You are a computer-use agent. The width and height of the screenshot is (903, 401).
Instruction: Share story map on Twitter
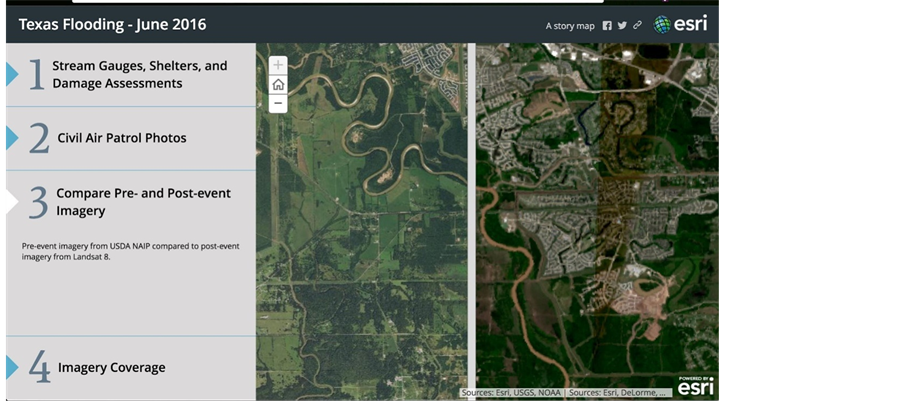click(622, 25)
